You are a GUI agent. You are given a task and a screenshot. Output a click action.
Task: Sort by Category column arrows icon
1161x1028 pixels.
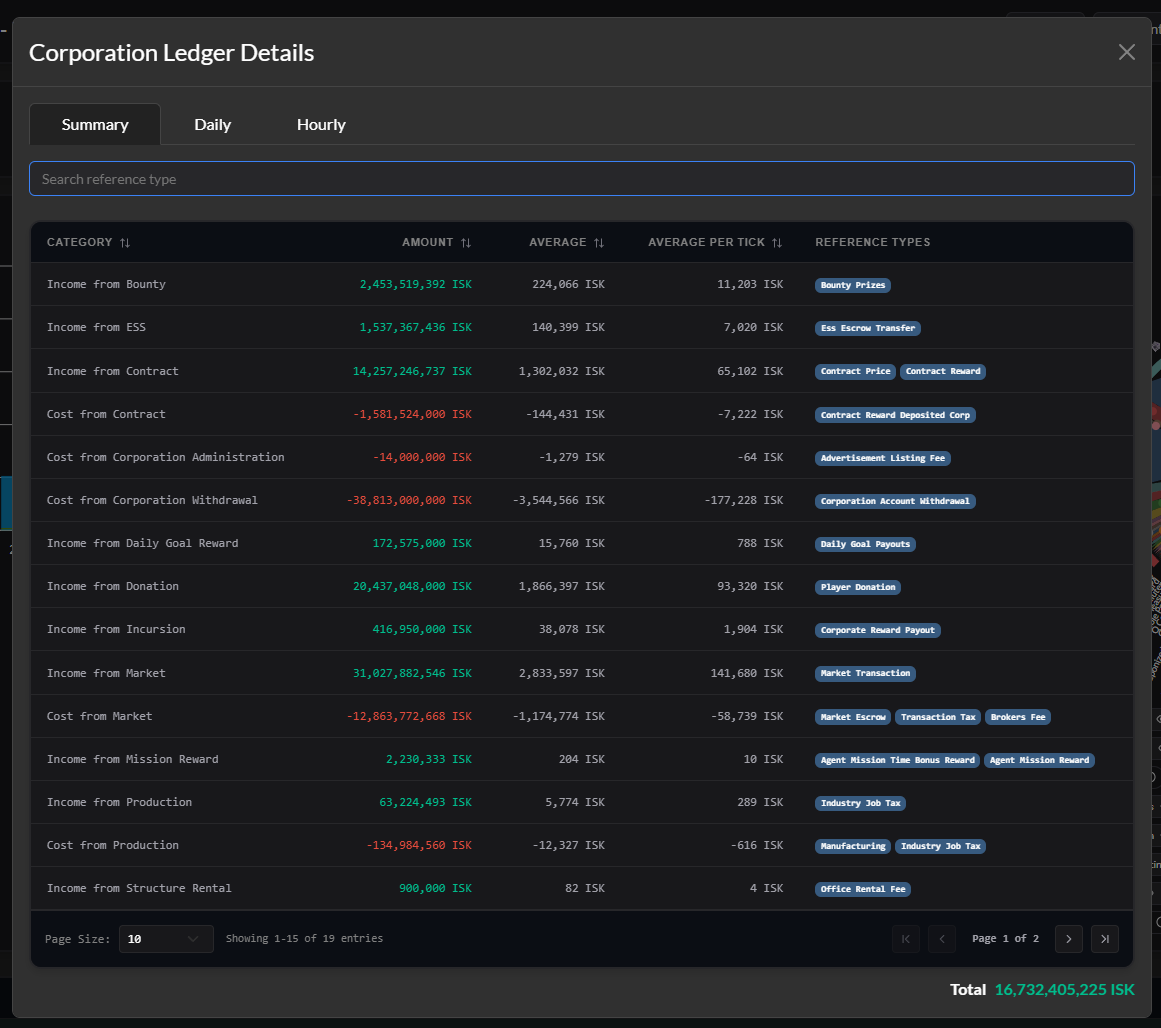pos(125,243)
